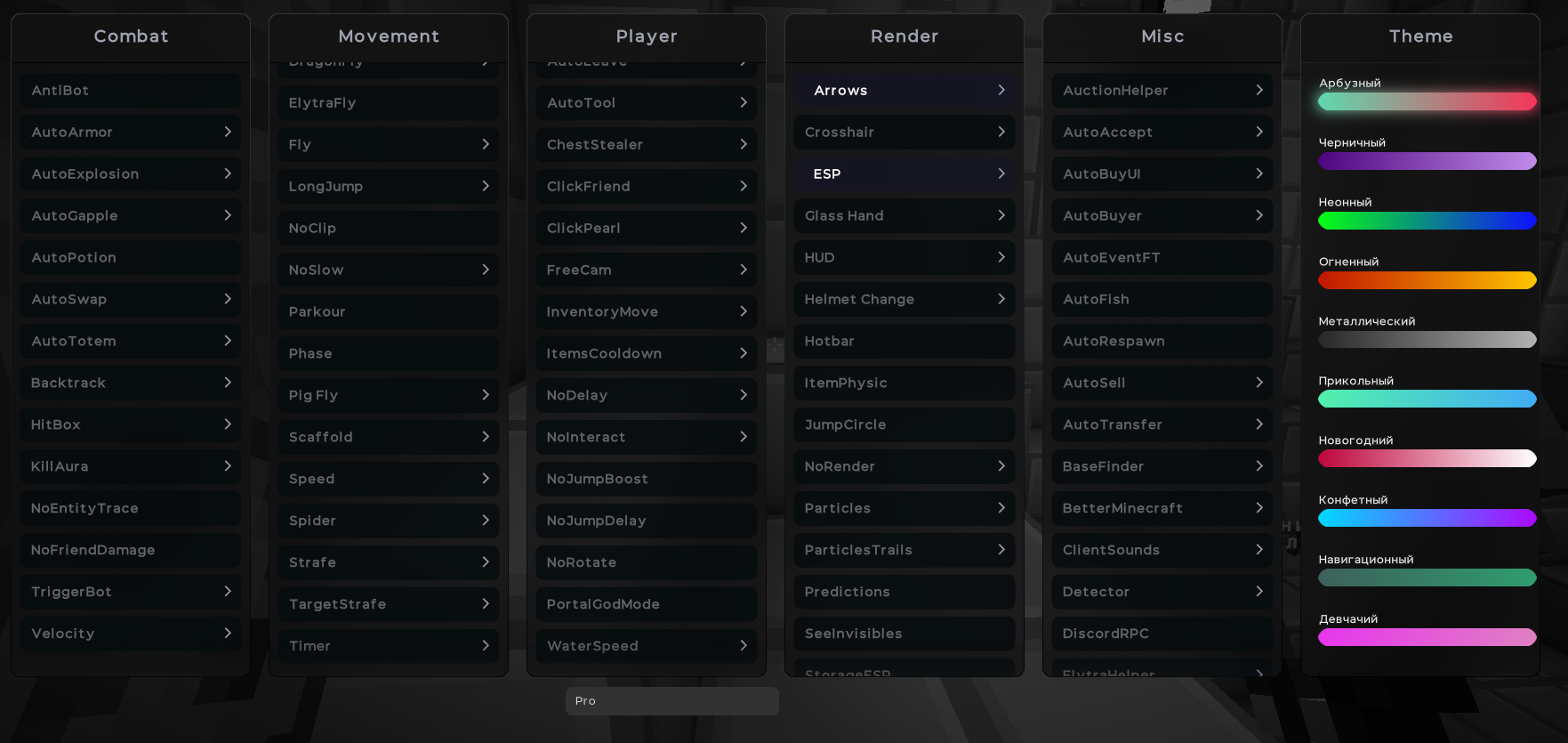Expand KillAura settings chevron

pos(228,465)
